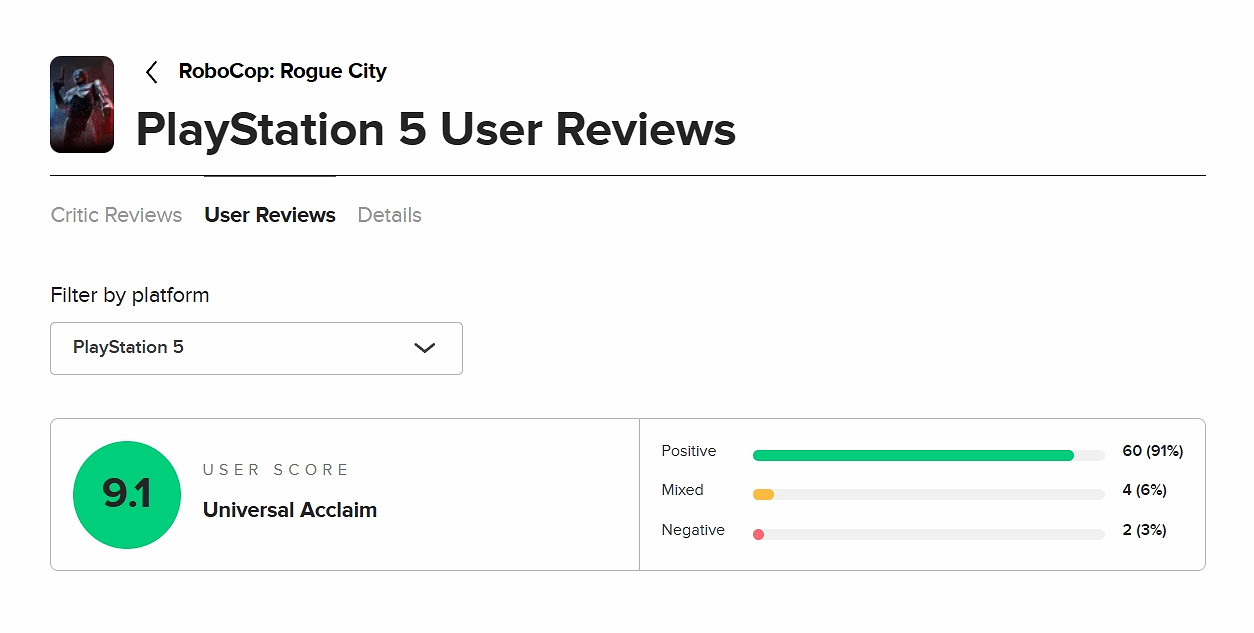Click the 2 (3%) negative count
The image size is (1254, 633).
click(1144, 530)
